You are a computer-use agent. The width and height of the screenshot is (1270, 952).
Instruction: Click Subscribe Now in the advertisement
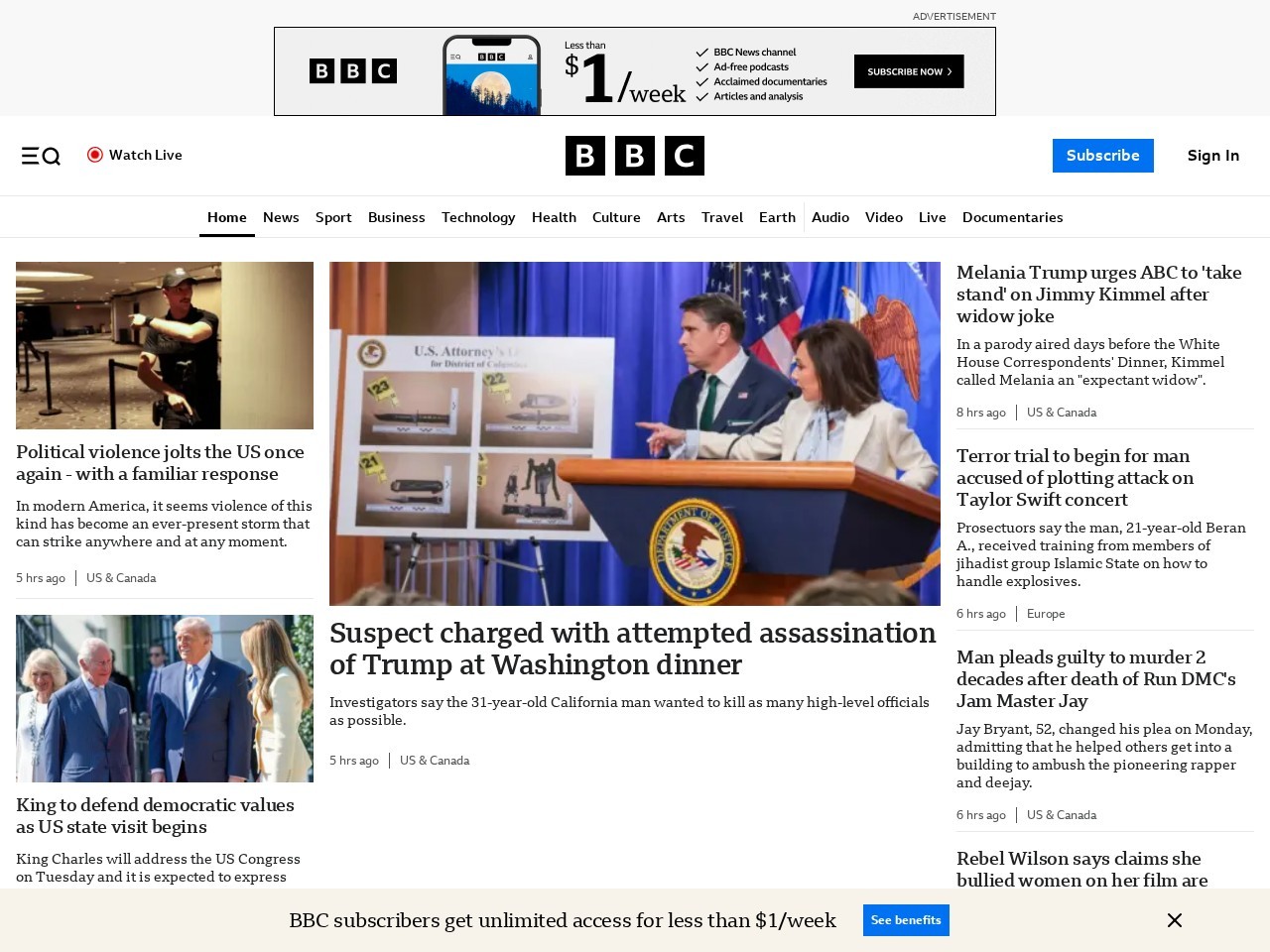909,71
